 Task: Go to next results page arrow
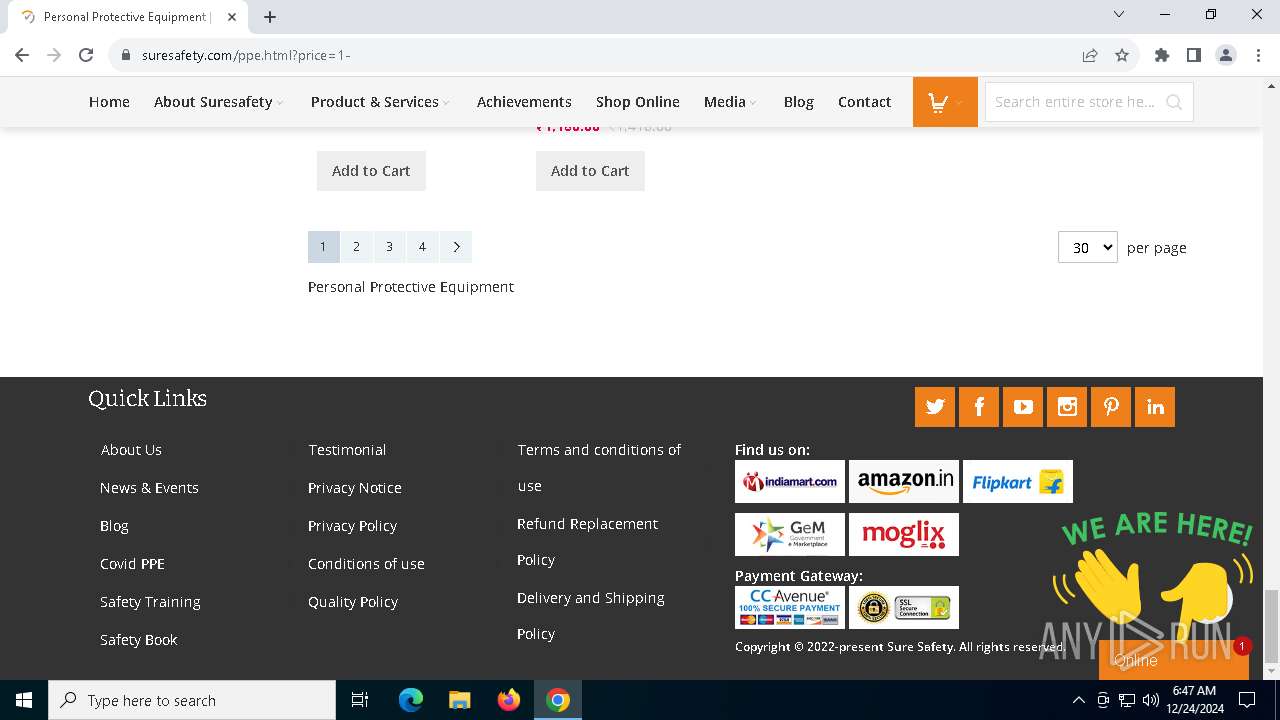(456, 247)
